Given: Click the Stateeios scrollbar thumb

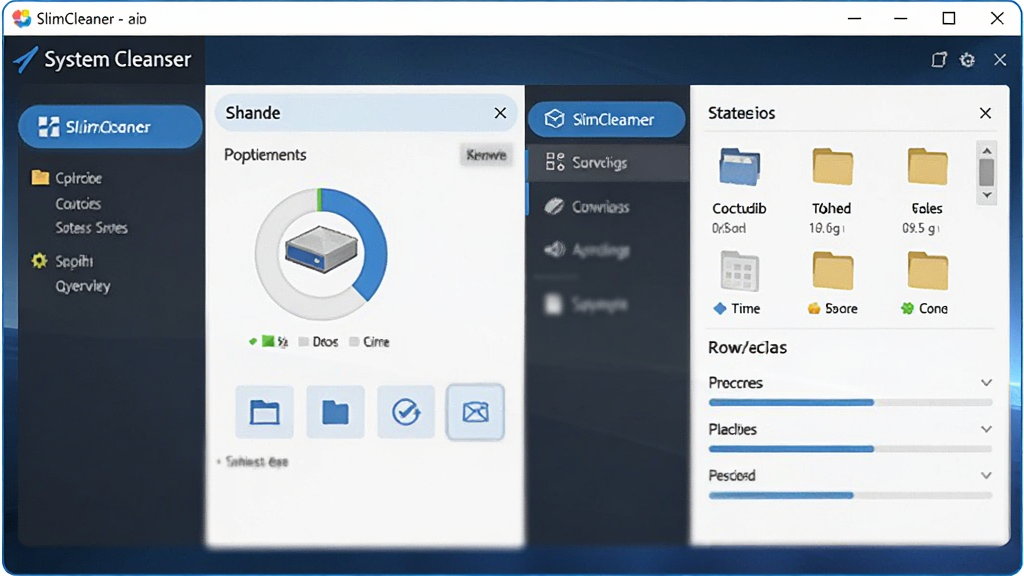Looking at the screenshot, I should (987, 173).
